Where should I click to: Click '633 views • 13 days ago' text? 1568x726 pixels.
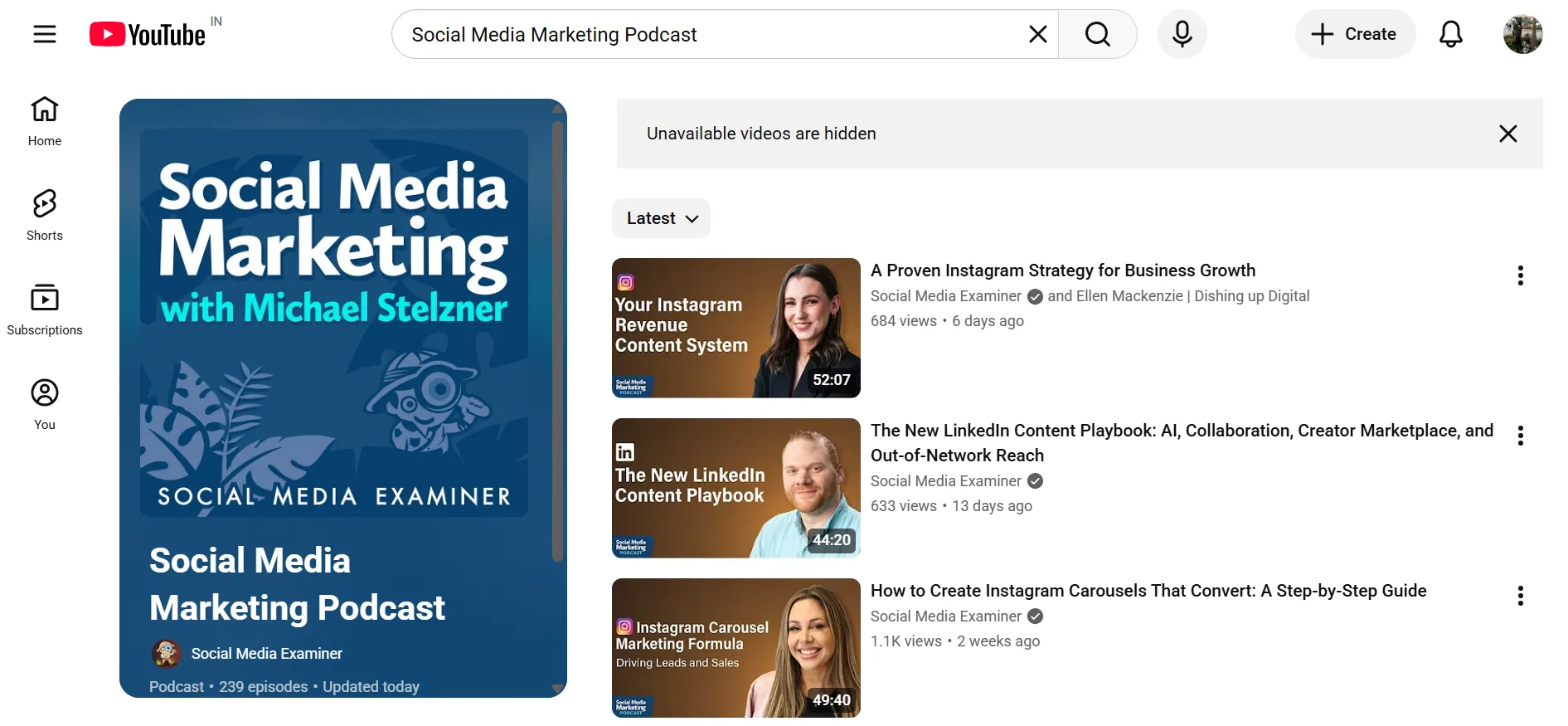tap(951, 506)
